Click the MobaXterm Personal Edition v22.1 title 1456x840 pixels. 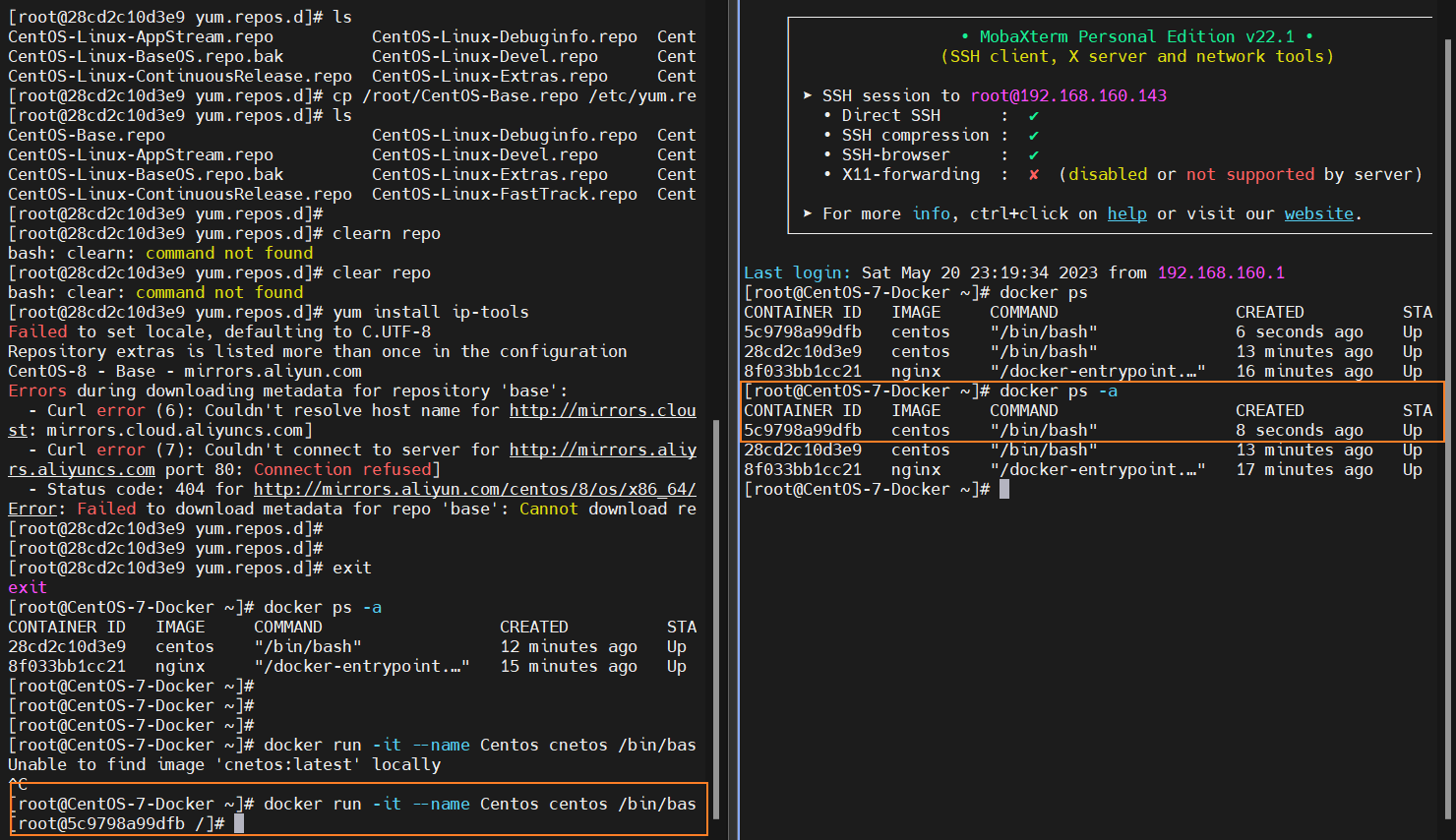coord(1137,36)
